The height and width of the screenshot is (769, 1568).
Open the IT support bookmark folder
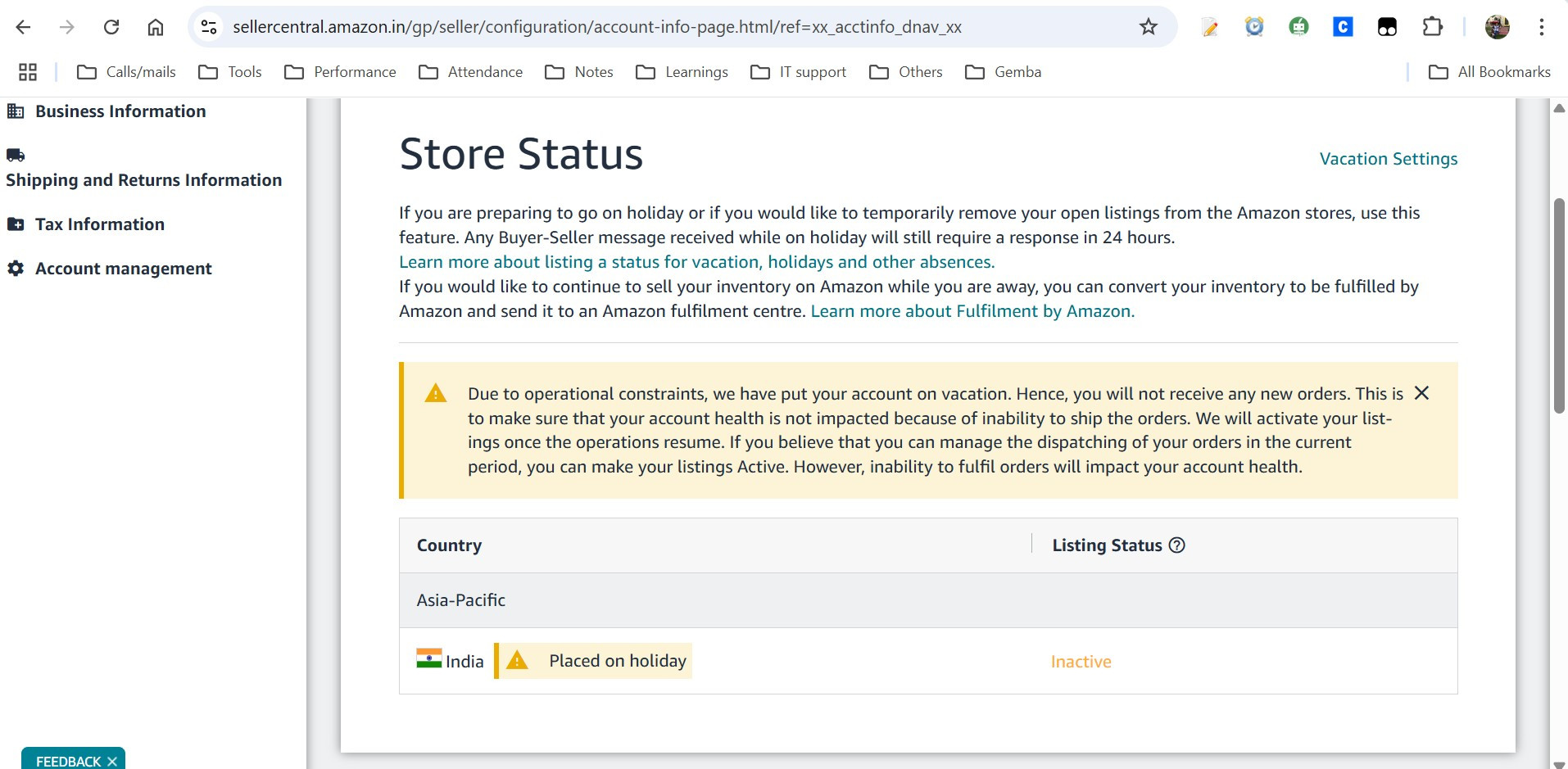click(799, 72)
